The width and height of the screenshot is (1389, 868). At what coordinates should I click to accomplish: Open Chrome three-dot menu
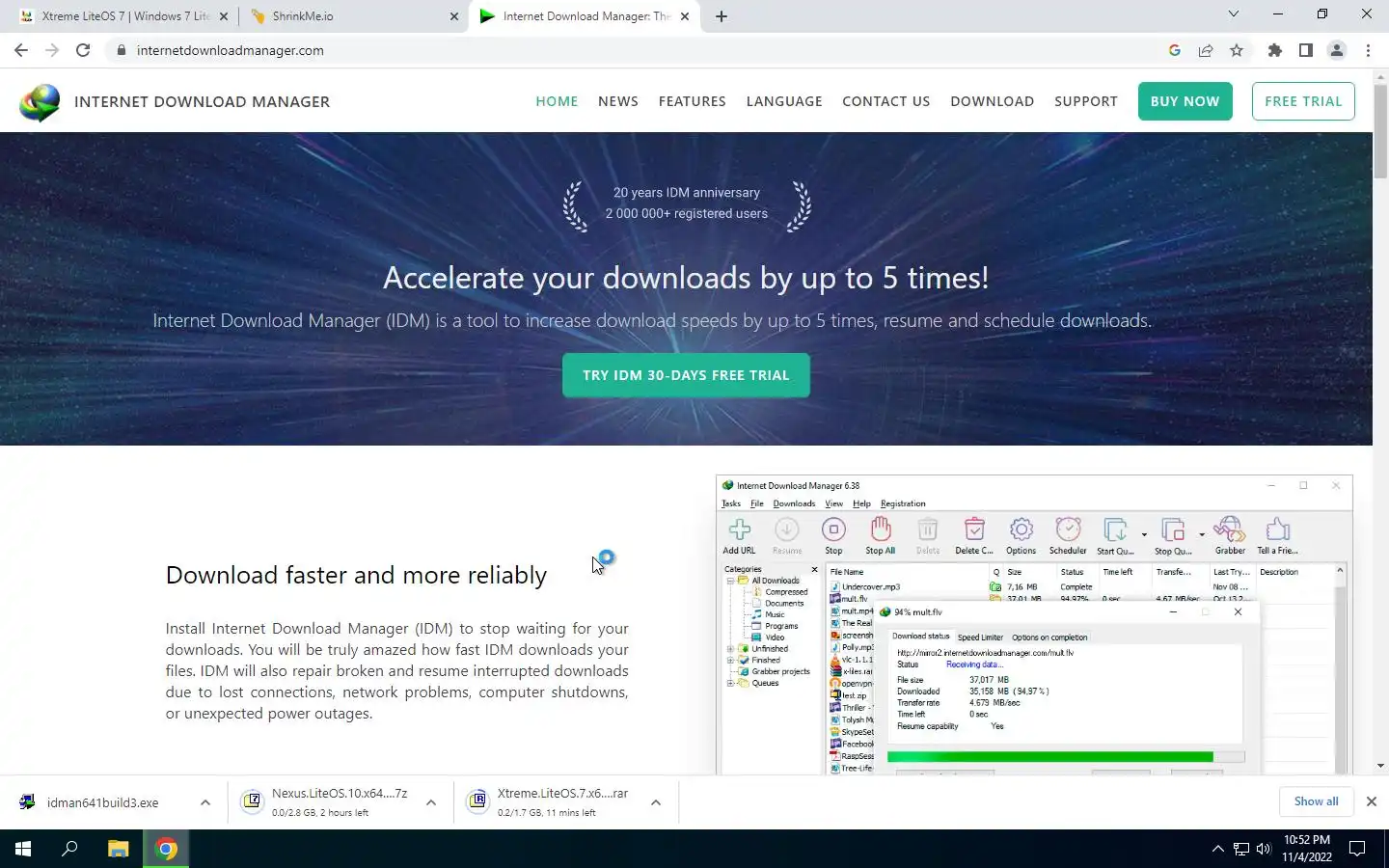(x=1368, y=50)
